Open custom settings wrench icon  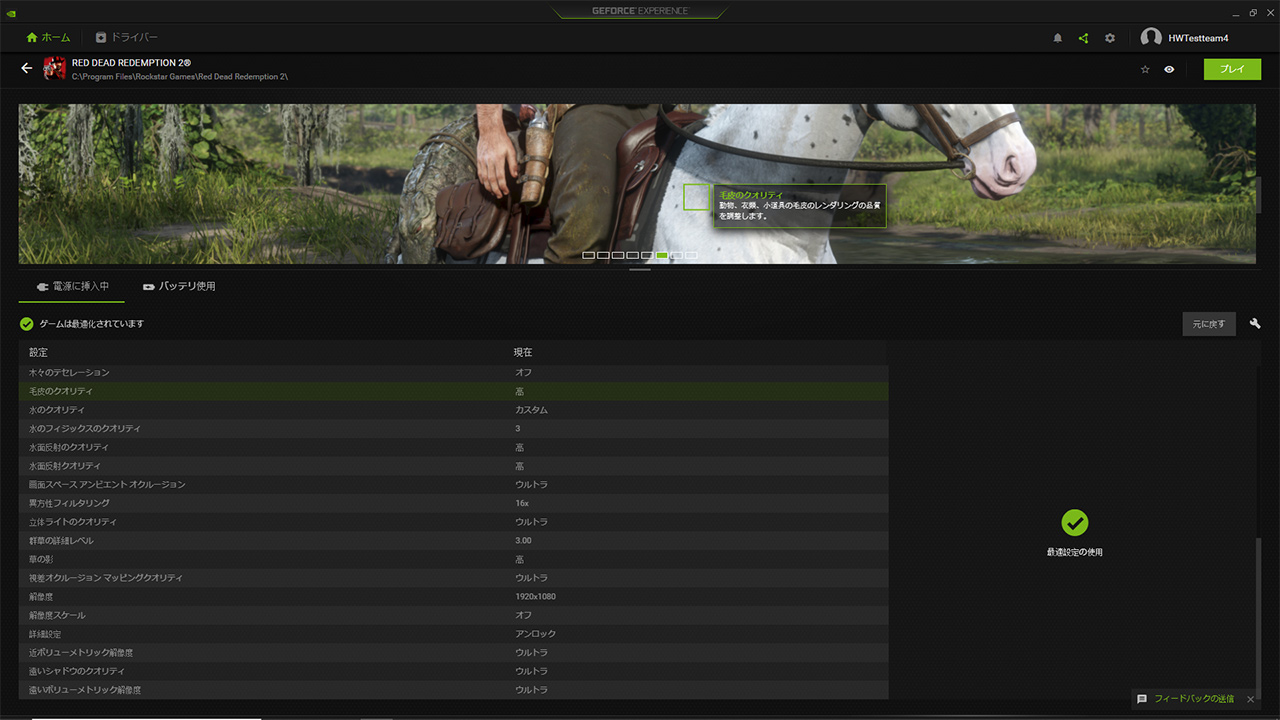1255,324
